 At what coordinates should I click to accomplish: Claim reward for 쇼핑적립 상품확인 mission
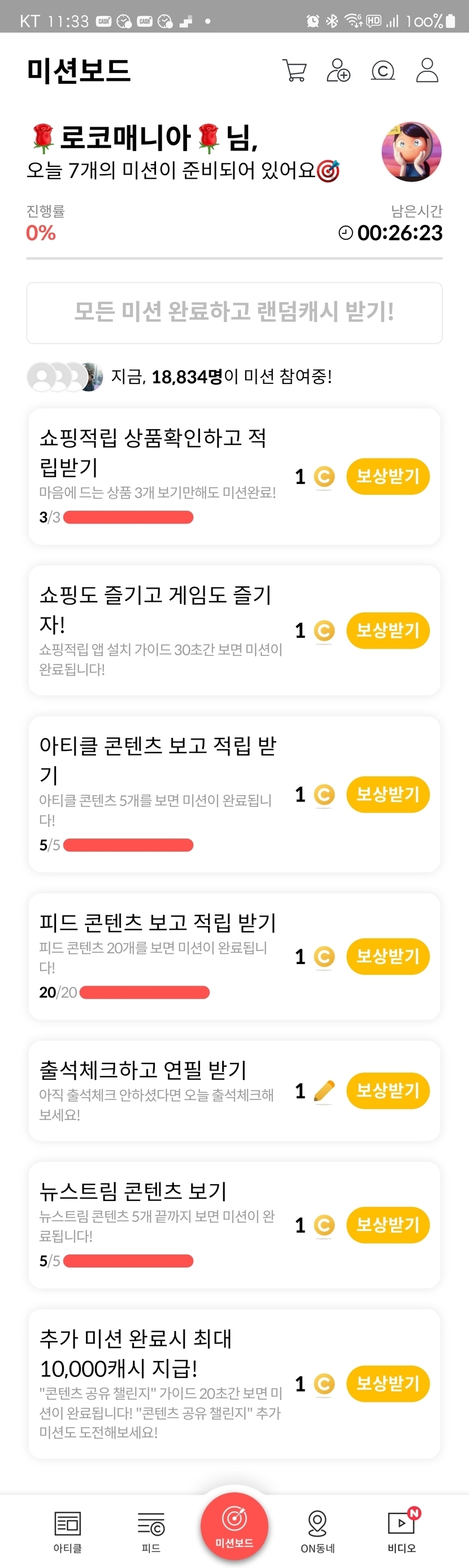388,476
